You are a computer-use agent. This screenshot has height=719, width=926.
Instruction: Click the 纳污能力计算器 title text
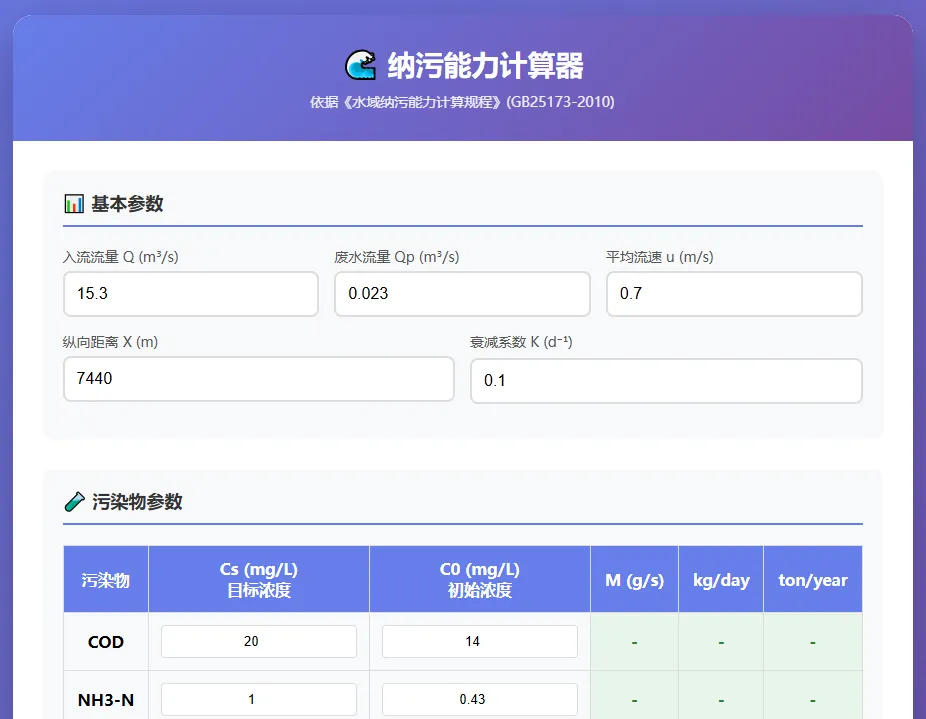pos(485,66)
